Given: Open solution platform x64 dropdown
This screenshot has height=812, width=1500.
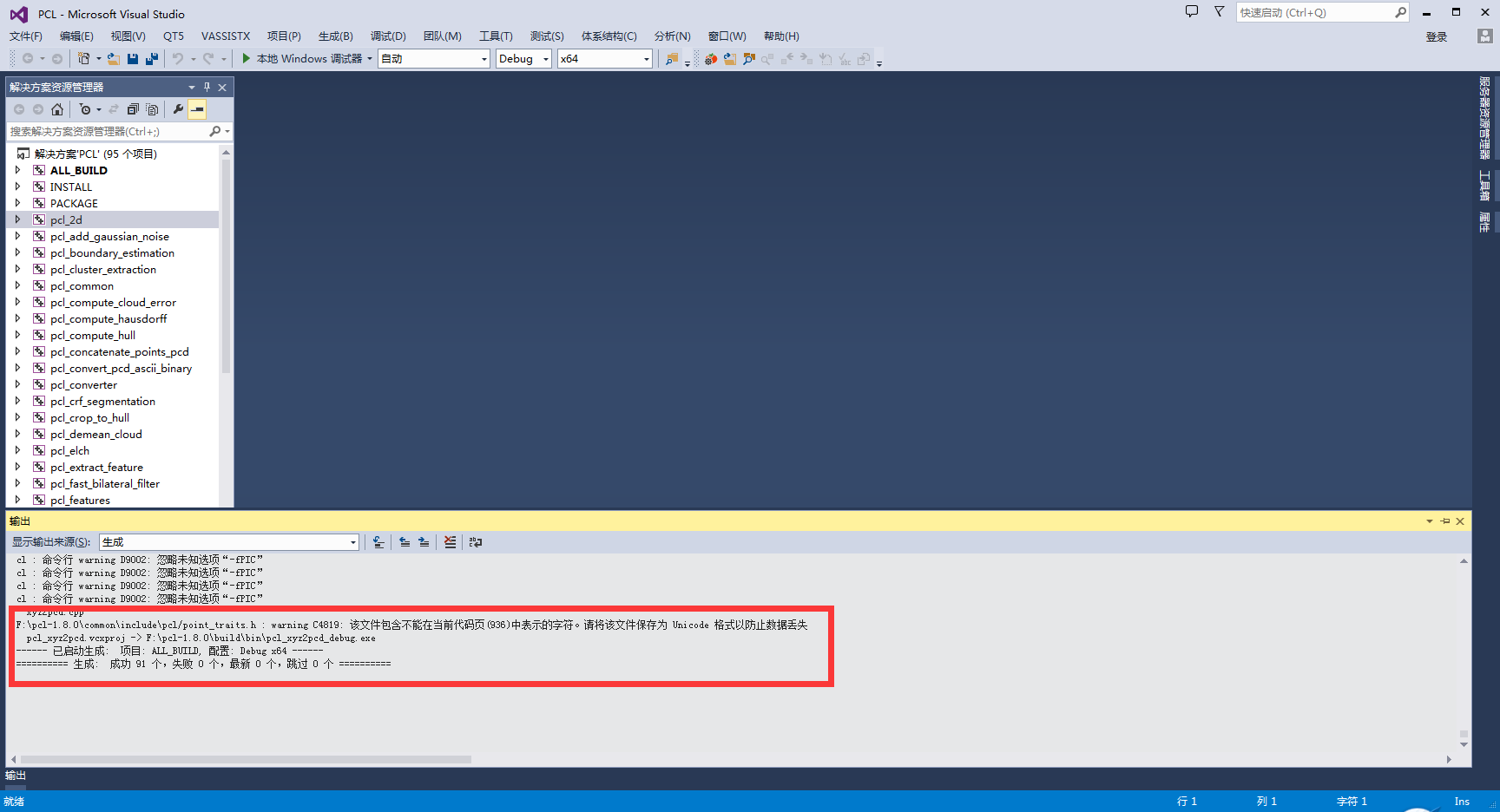Looking at the screenshot, I should (604, 59).
